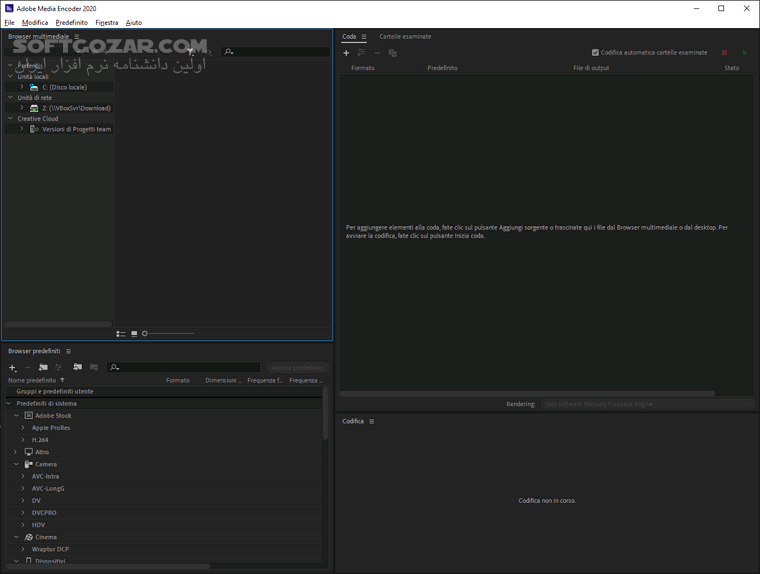The image size is (760, 574).
Task: Expand the Wraptor DCP preset group
Action: tap(23, 549)
